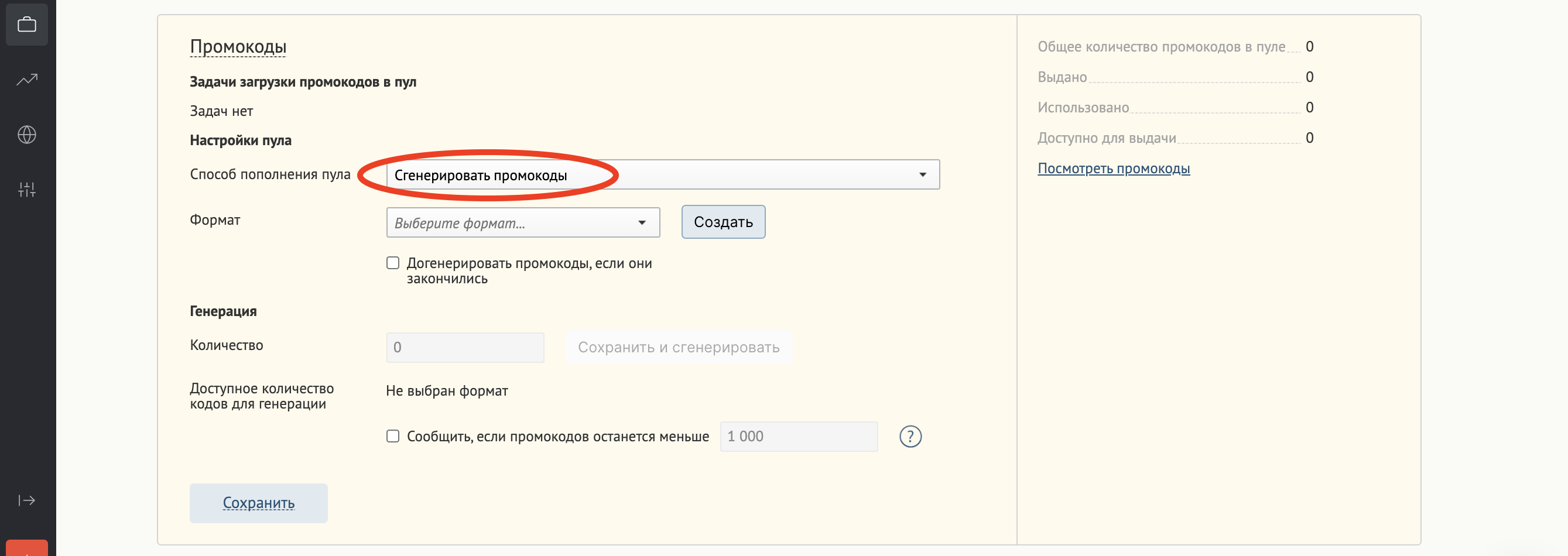Click the 'Способ пополнения пула' label
The height and width of the screenshot is (556, 1568).
271,174
